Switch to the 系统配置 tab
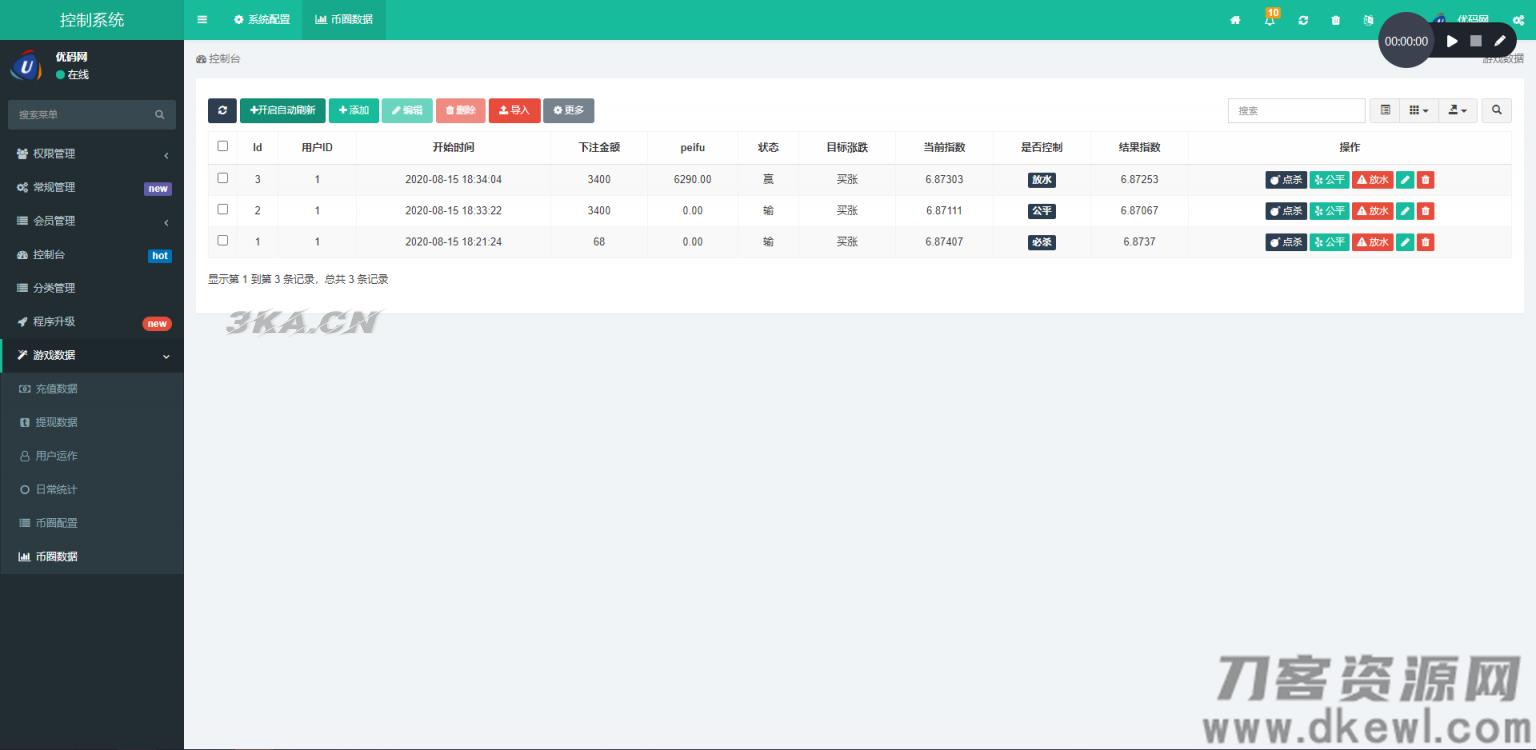The height and width of the screenshot is (750, 1536). point(262,20)
